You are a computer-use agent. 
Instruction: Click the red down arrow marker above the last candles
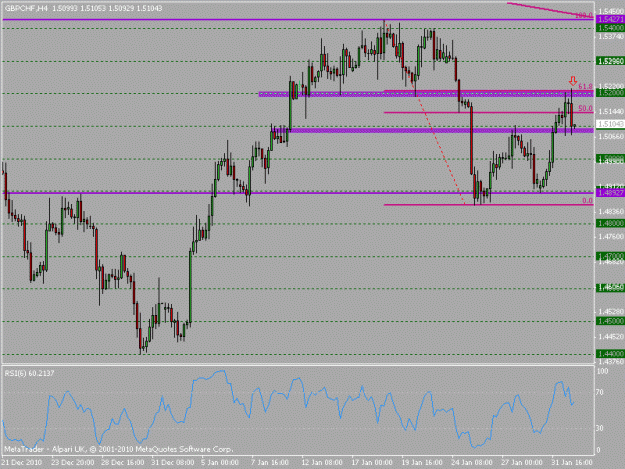pyautogui.click(x=573, y=81)
